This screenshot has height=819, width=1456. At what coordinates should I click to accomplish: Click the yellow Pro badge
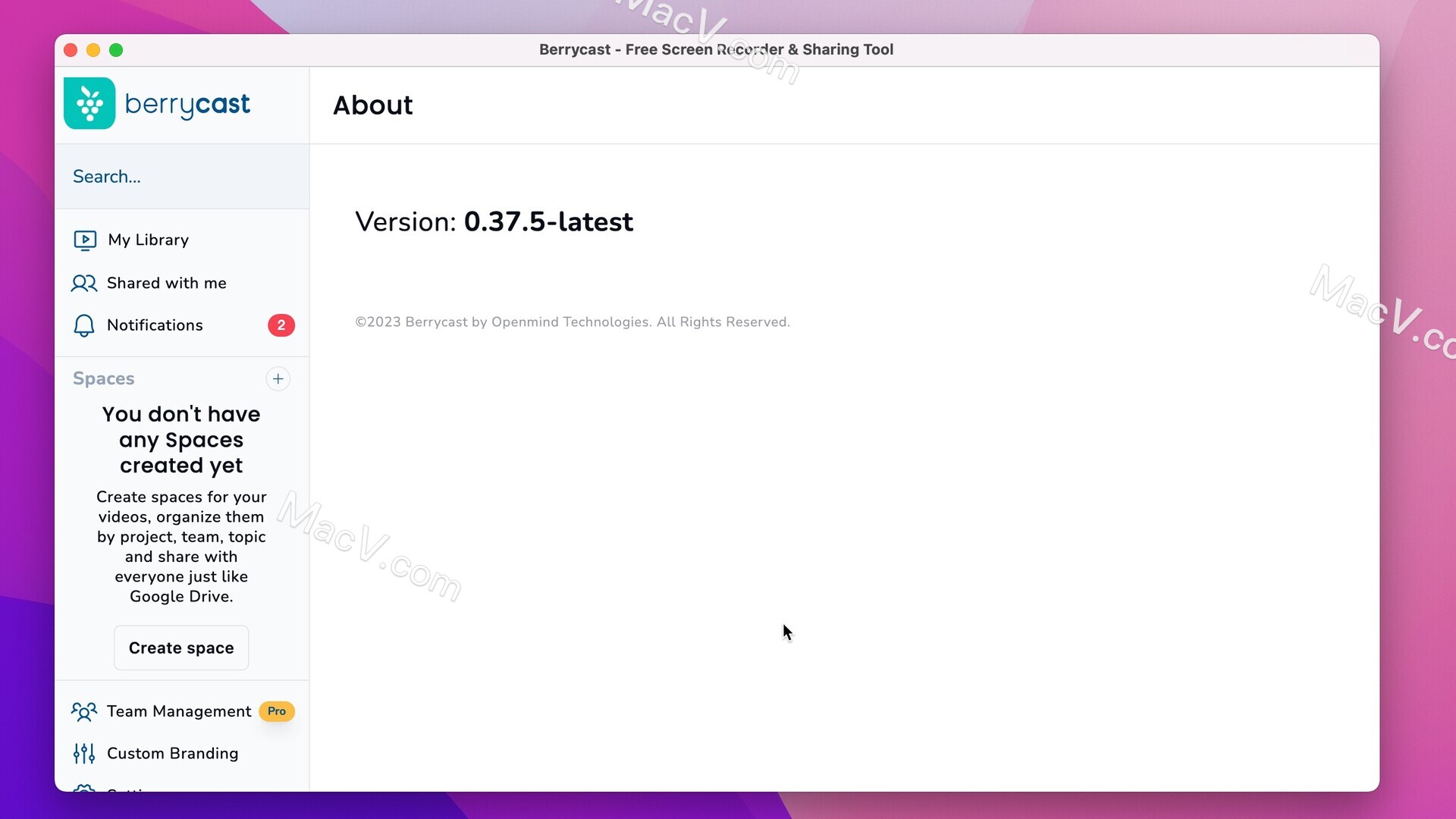click(x=277, y=711)
